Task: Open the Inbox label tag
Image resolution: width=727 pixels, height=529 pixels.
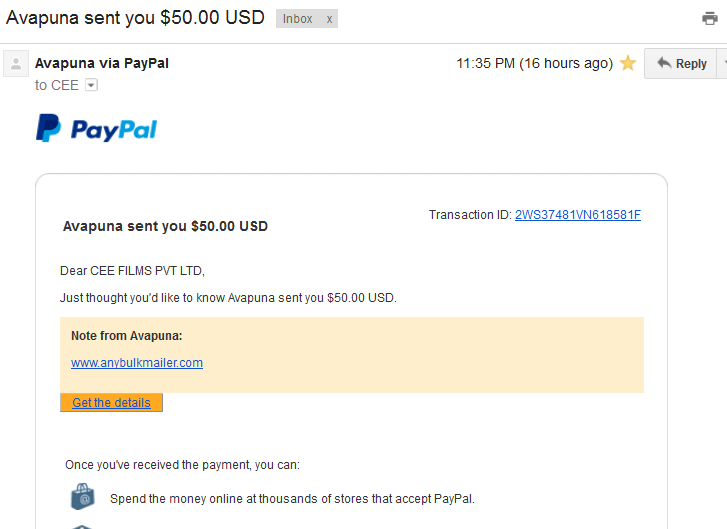Action: [298, 19]
